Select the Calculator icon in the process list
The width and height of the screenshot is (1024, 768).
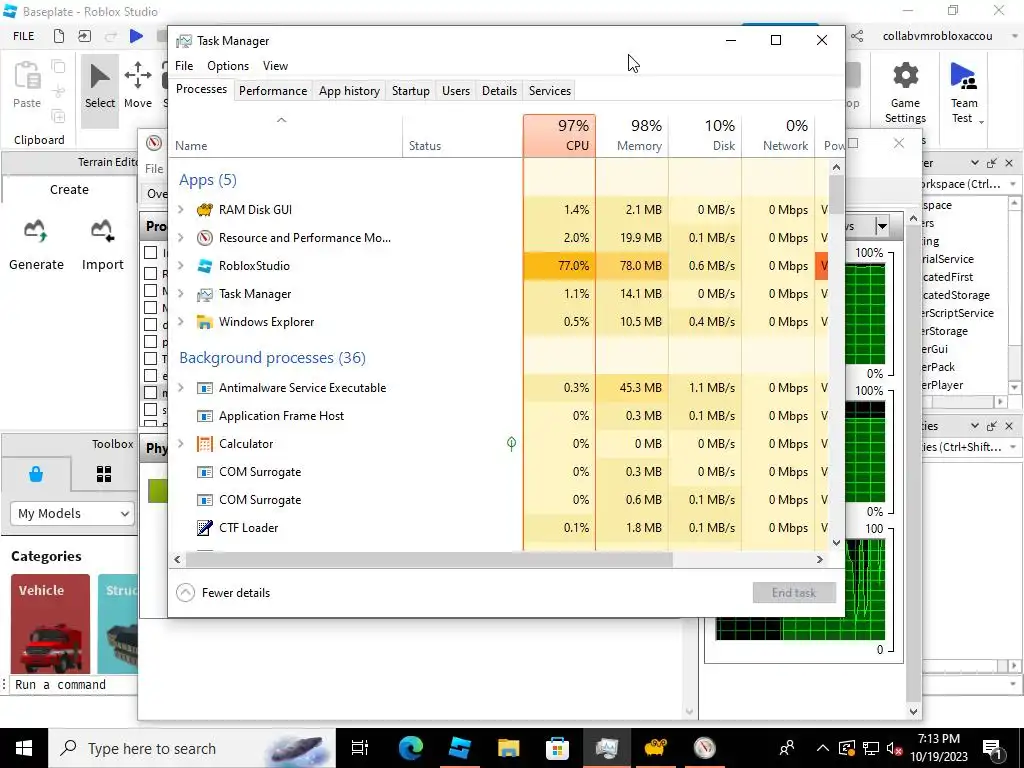204,444
